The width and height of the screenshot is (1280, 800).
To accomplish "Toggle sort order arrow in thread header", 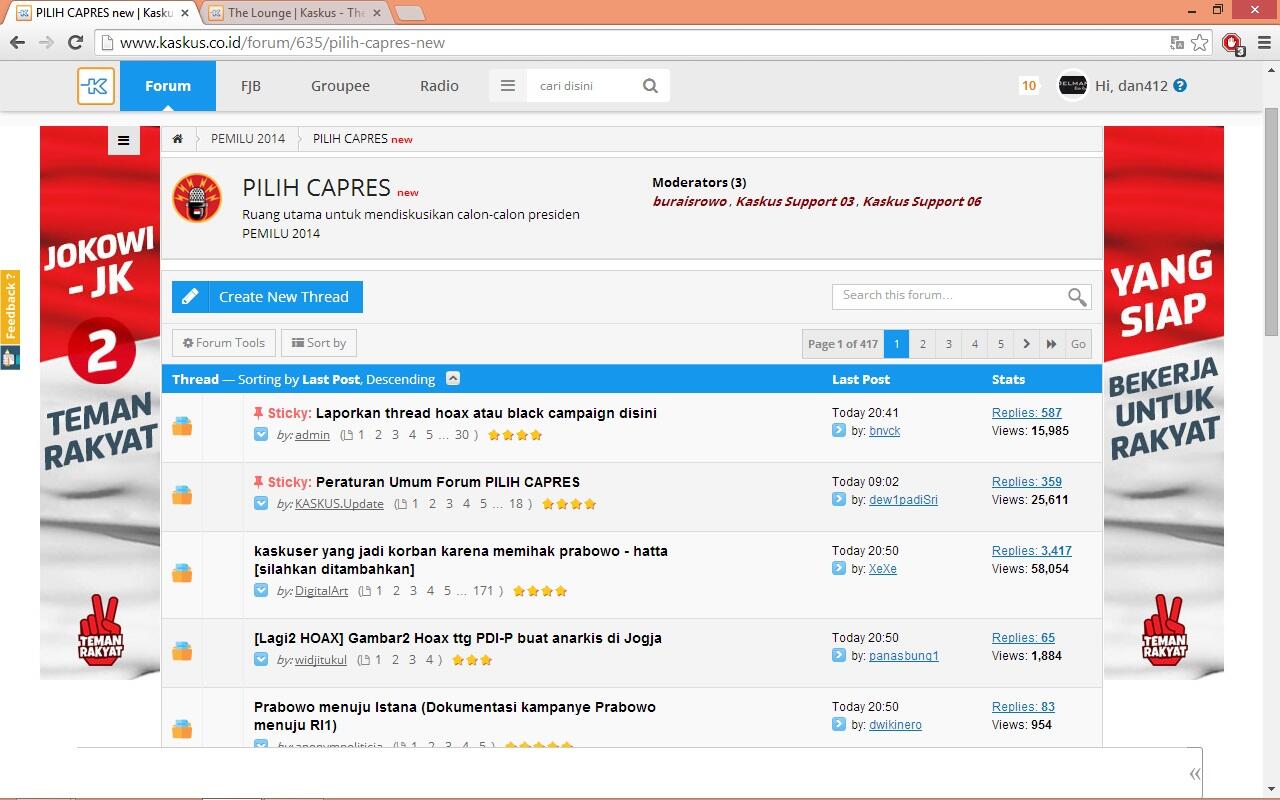I will coord(453,378).
